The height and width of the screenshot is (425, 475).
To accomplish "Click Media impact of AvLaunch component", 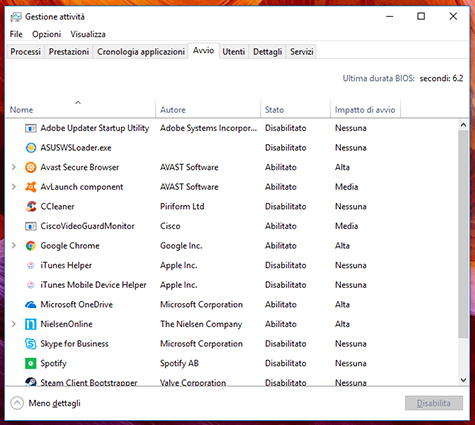I will [346, 187].
